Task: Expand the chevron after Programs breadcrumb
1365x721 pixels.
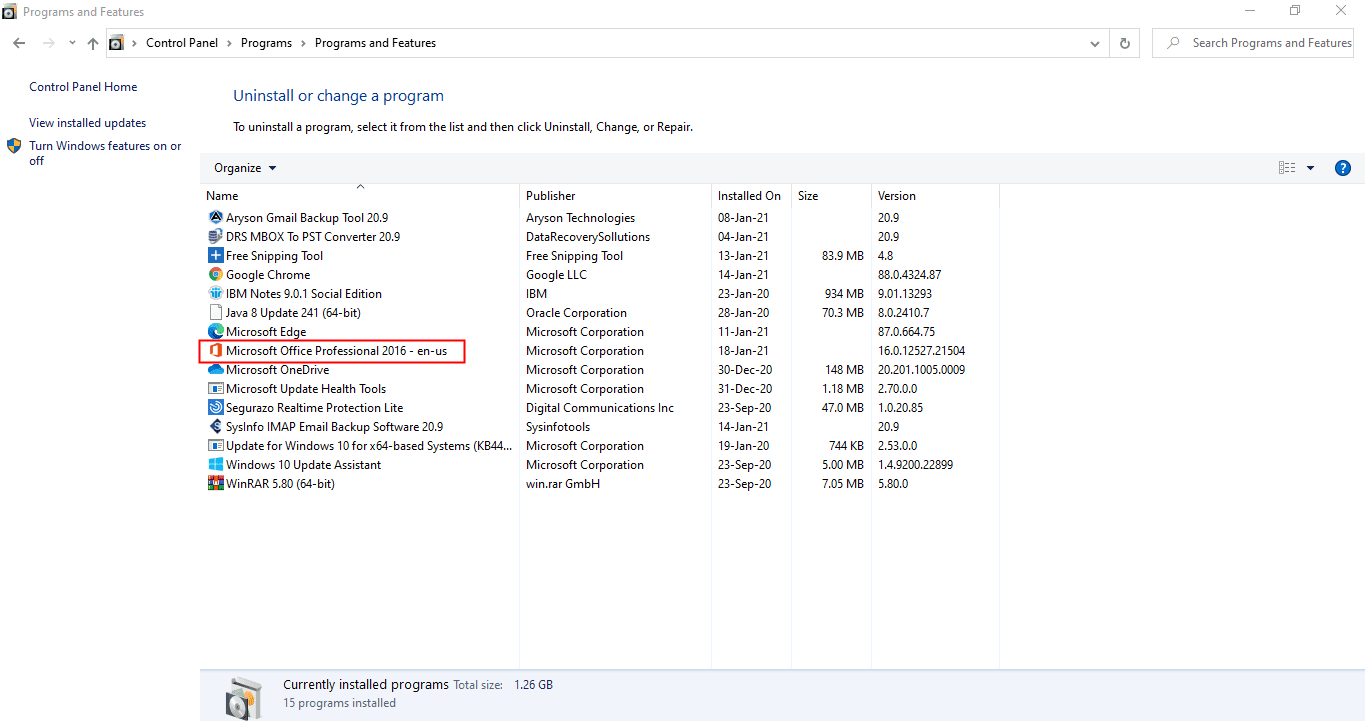Action: coord(304,43)
